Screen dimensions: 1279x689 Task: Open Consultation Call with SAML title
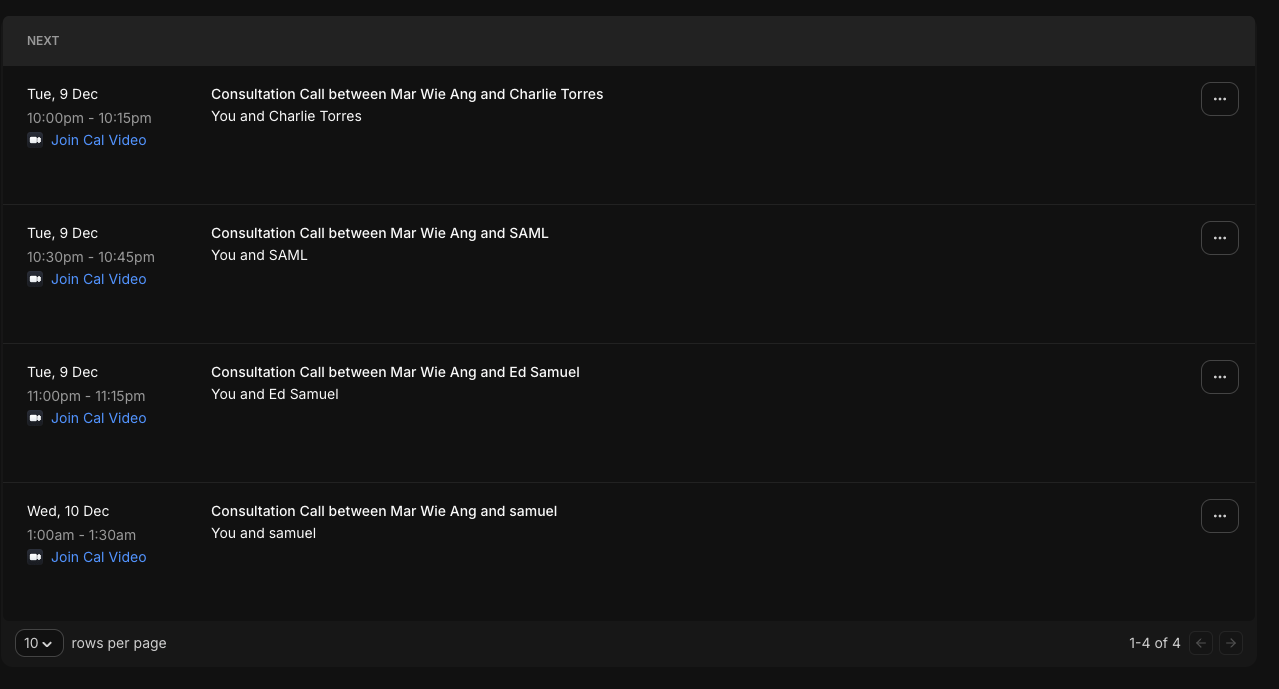point(379,233)
